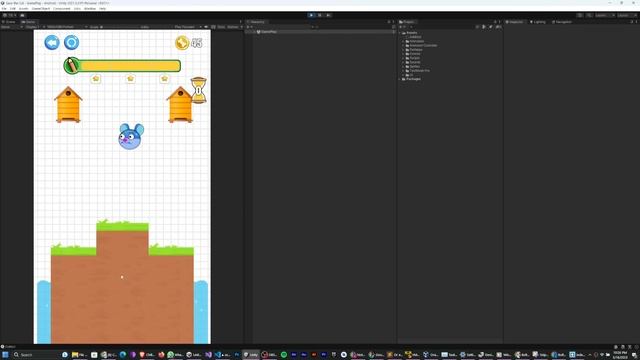Click the Hierarchy panel add (+) button
The width and height of the screenshot is (640, 360).
click(x=249, y=27)
